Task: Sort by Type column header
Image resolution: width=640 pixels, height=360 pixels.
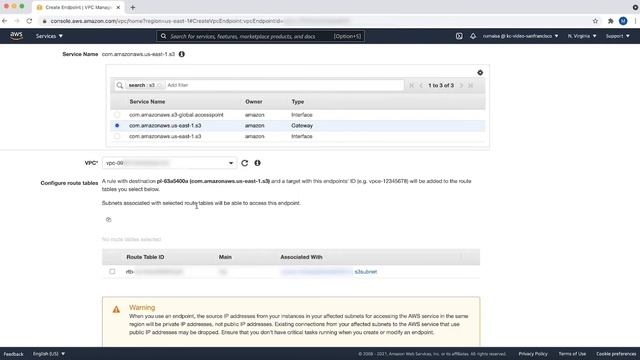Action: coord(298,102)
